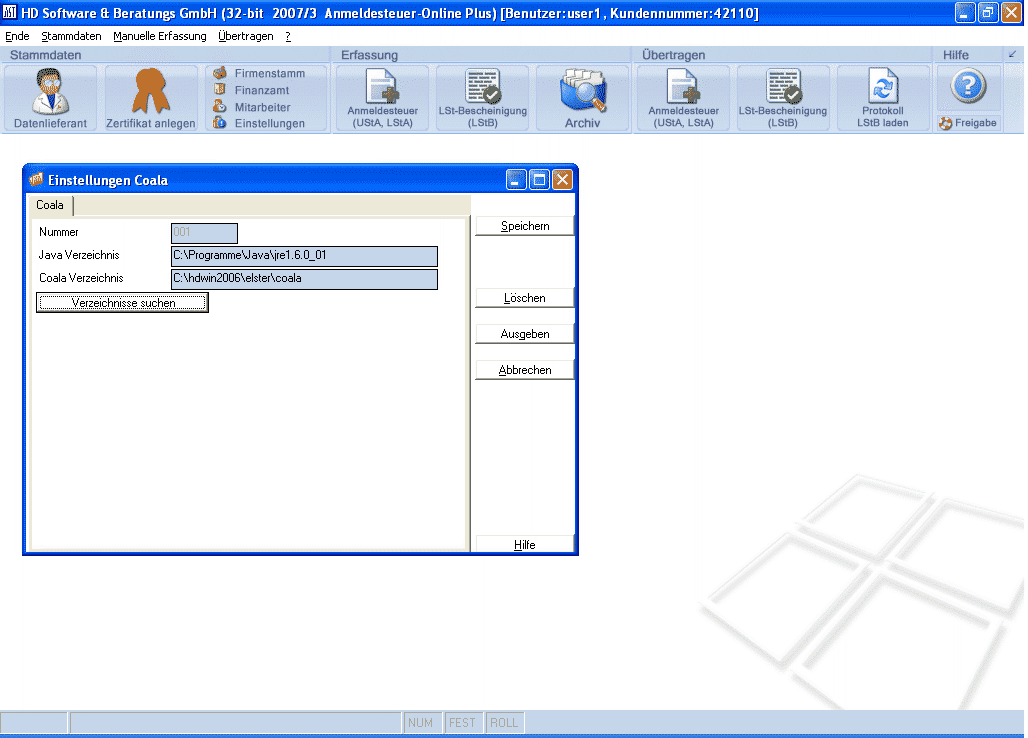Minimize the Einstellungen Coala dialog
1028x738 pixels.
[517, 180]
